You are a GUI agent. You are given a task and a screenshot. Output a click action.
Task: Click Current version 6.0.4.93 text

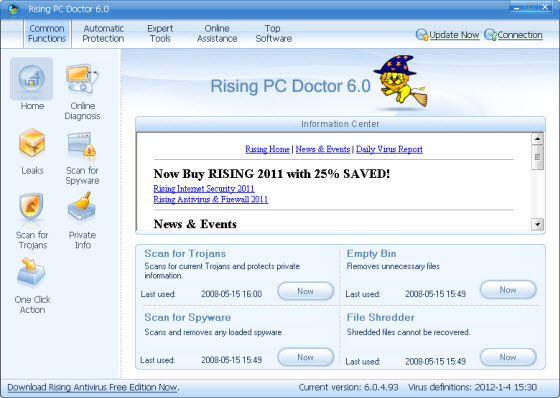coord(348,387)
